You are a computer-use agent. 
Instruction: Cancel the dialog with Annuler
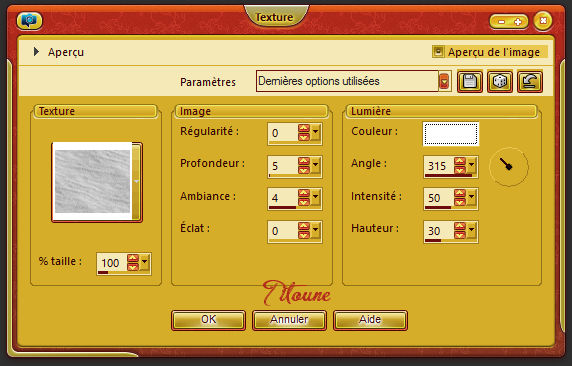289,320
